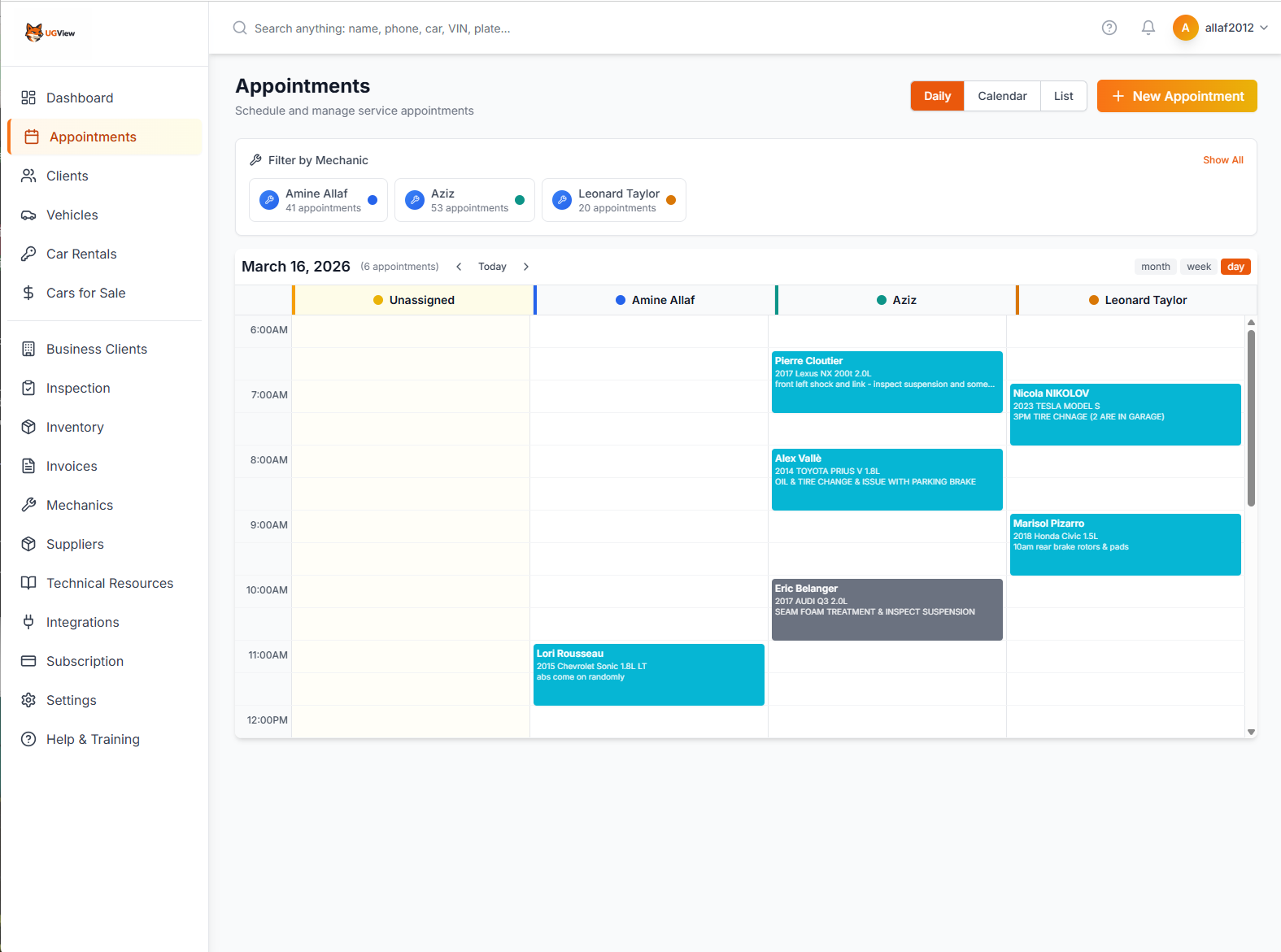The image size is (1281, 952).
Task: Click Show All mechanics link
Action: (1223, 160)
